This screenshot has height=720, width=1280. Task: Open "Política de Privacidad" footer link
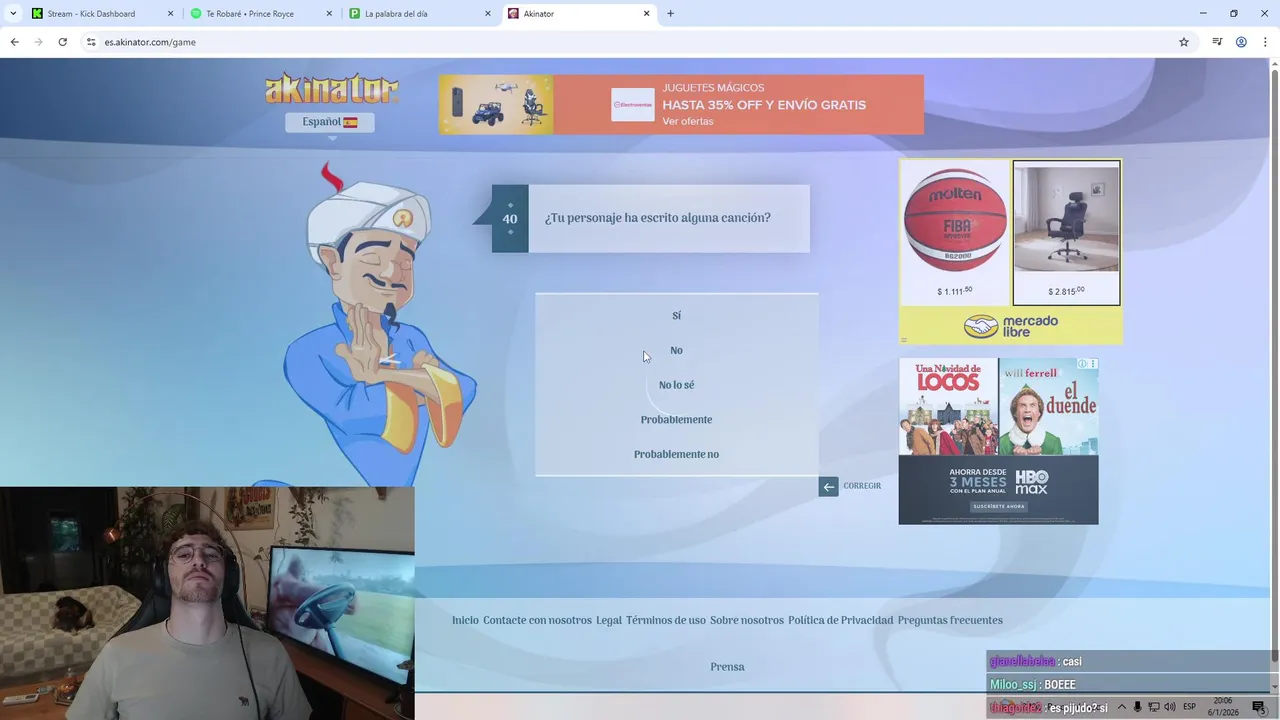tap(841, 620)
